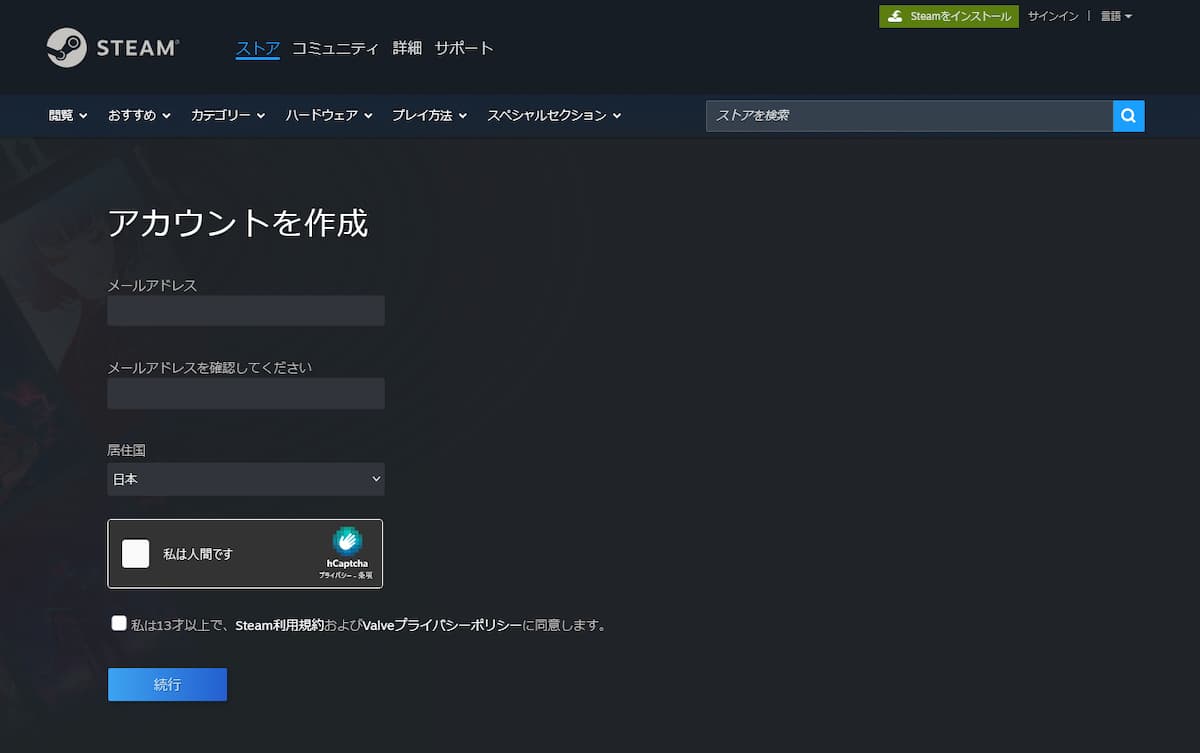Click the サインイン link

point(1053,16)
